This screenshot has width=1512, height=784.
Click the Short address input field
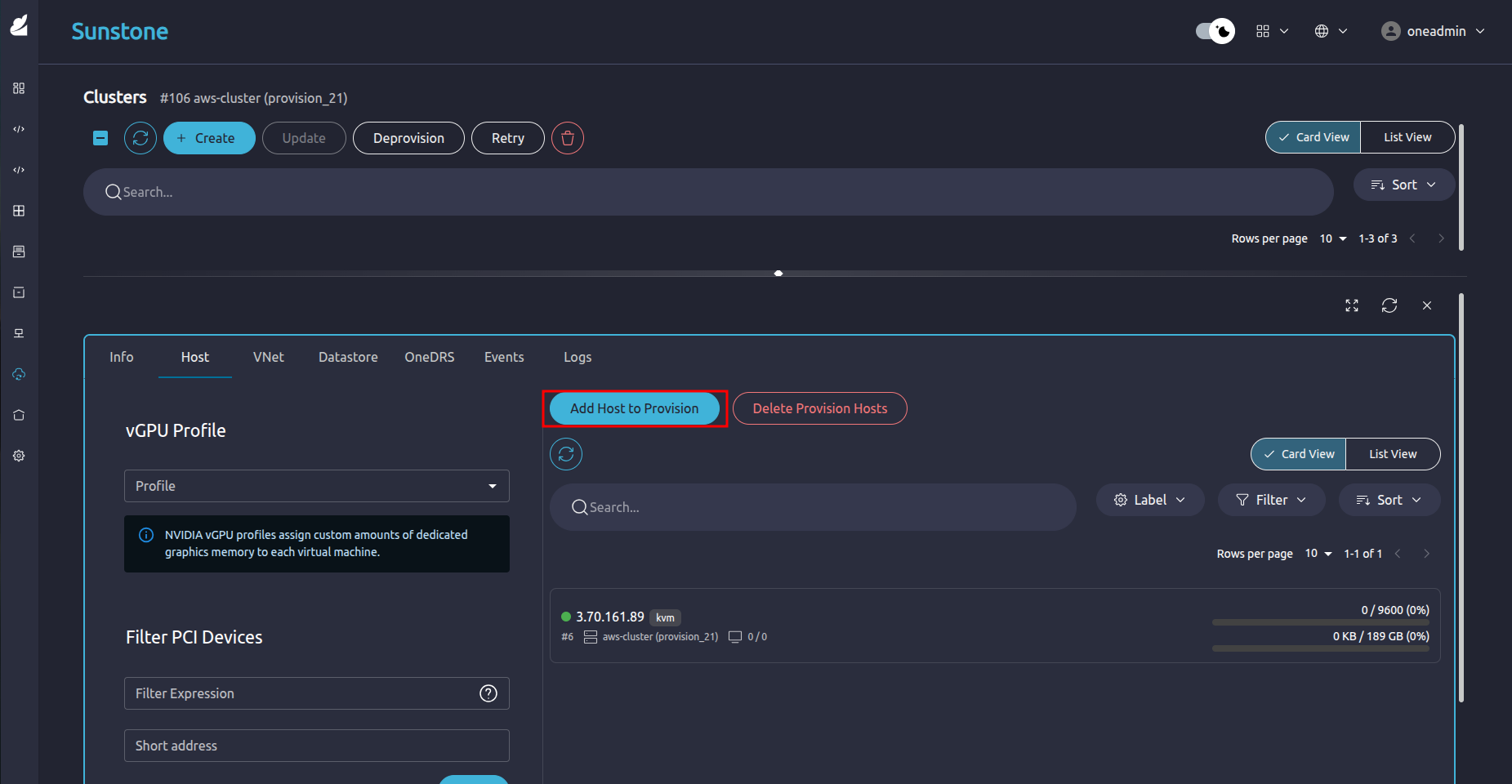[317, 746]
